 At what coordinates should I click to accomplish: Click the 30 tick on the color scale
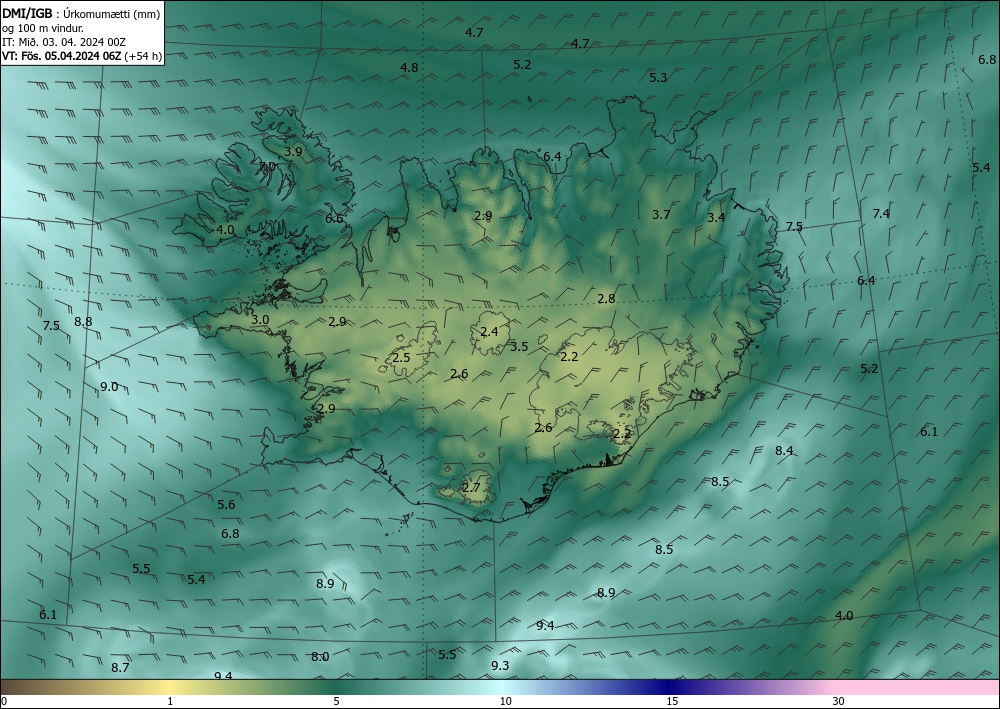(x=838, y=702)
